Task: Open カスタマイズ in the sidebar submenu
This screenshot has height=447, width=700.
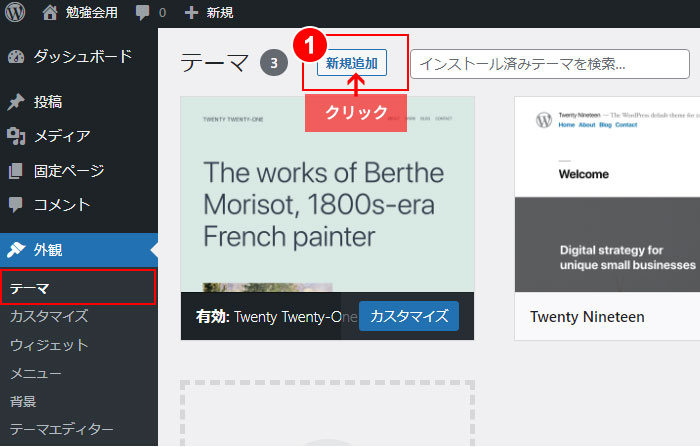Action: 49,316
